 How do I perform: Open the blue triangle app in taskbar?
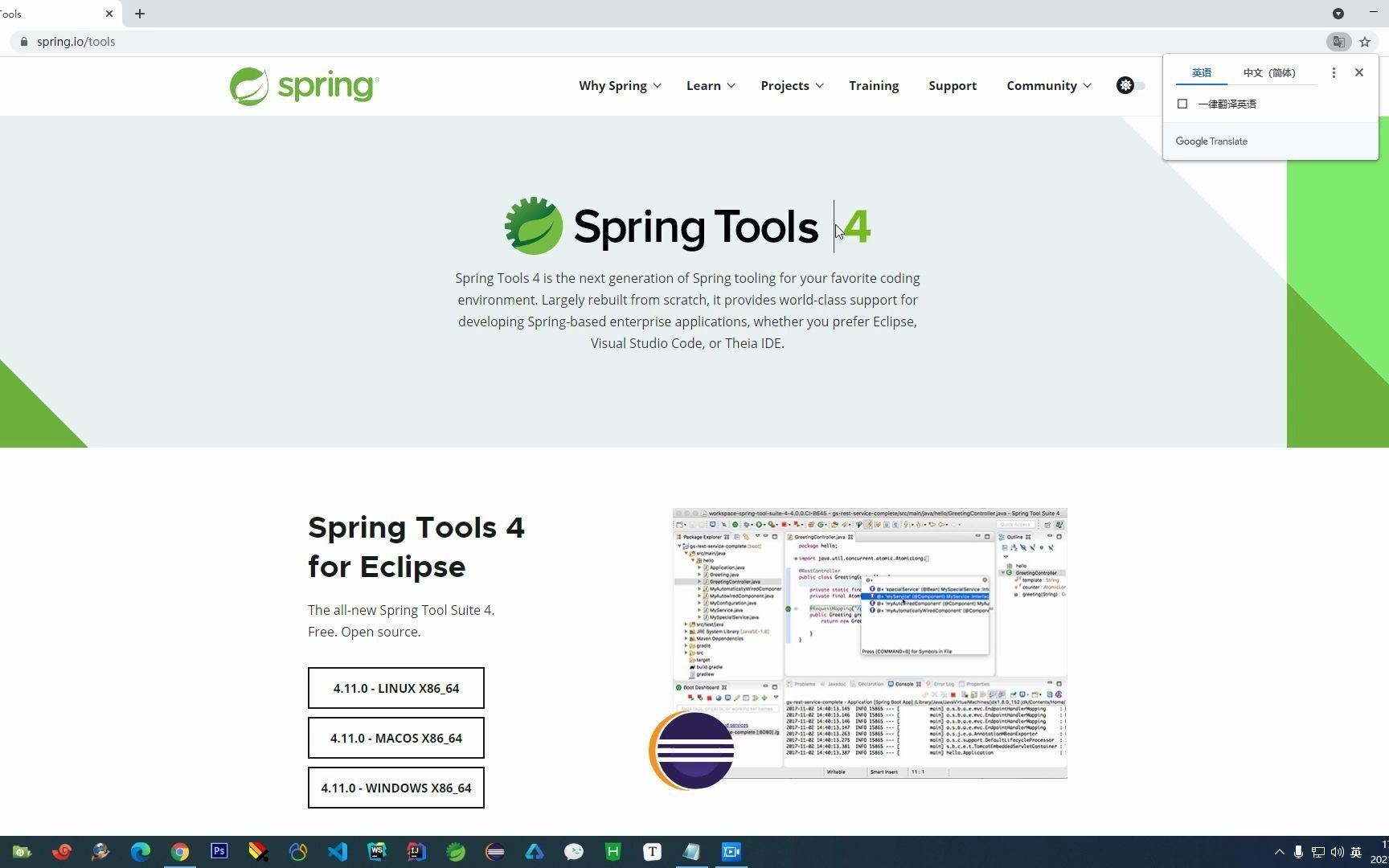535,852
